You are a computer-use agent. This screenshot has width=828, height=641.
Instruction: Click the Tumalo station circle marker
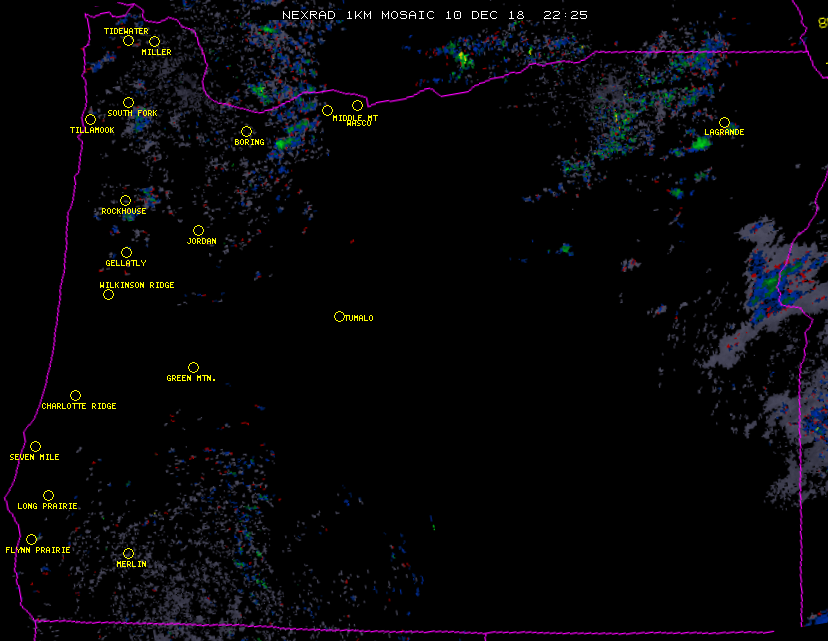point(339,316)
